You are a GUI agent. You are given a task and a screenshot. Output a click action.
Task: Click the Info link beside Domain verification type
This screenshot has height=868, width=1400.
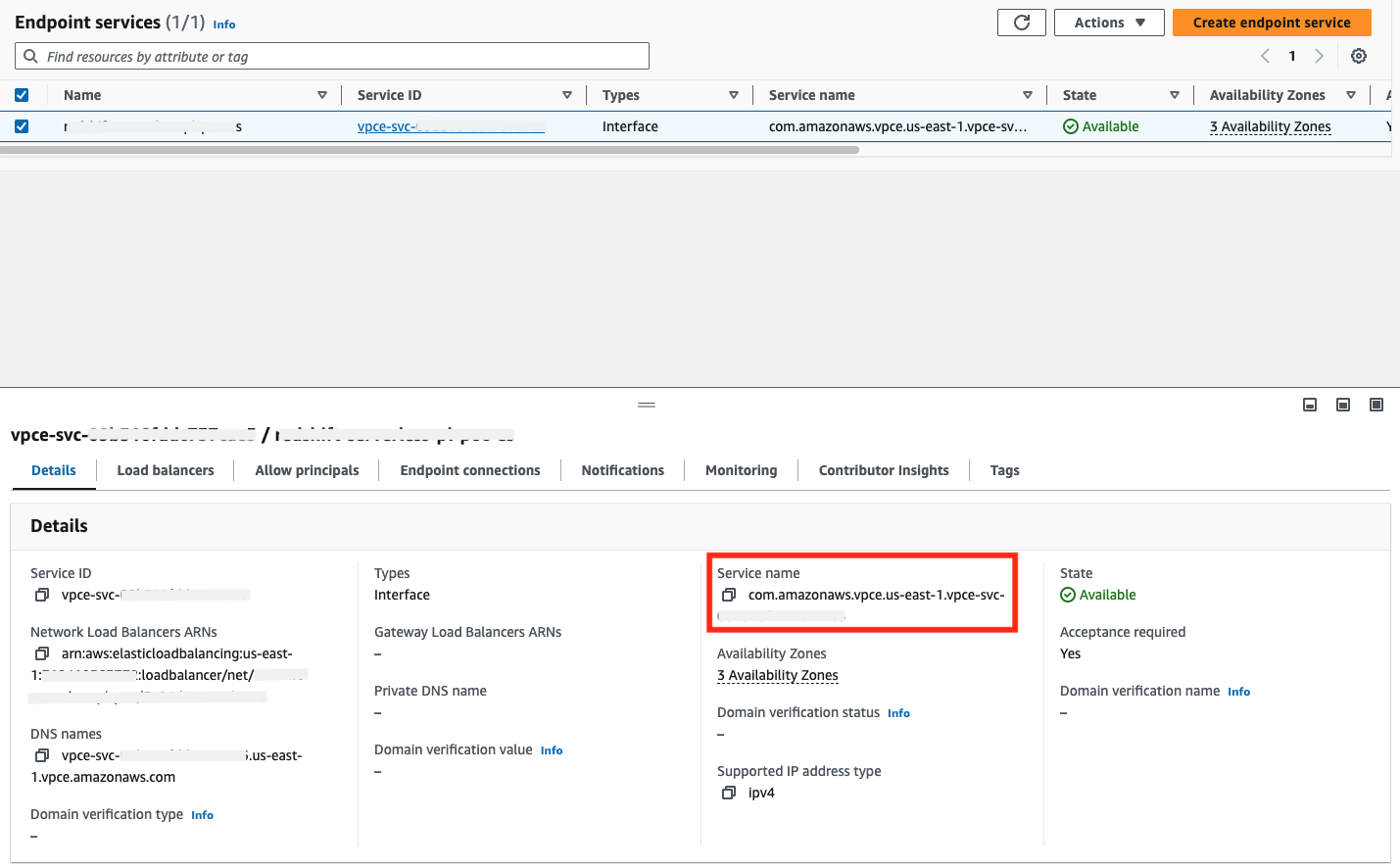point(202,814)
